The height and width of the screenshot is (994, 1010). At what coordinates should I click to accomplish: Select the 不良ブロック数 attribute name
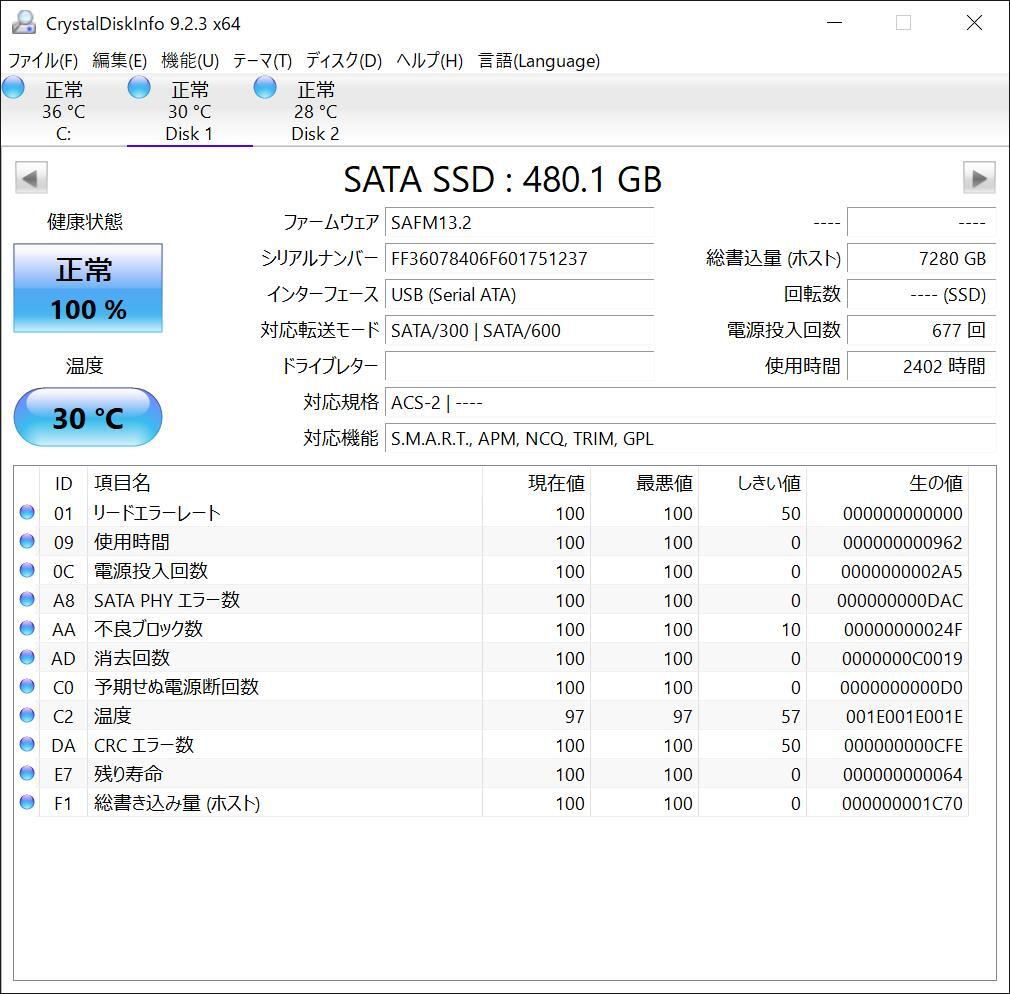pos(148,629)
